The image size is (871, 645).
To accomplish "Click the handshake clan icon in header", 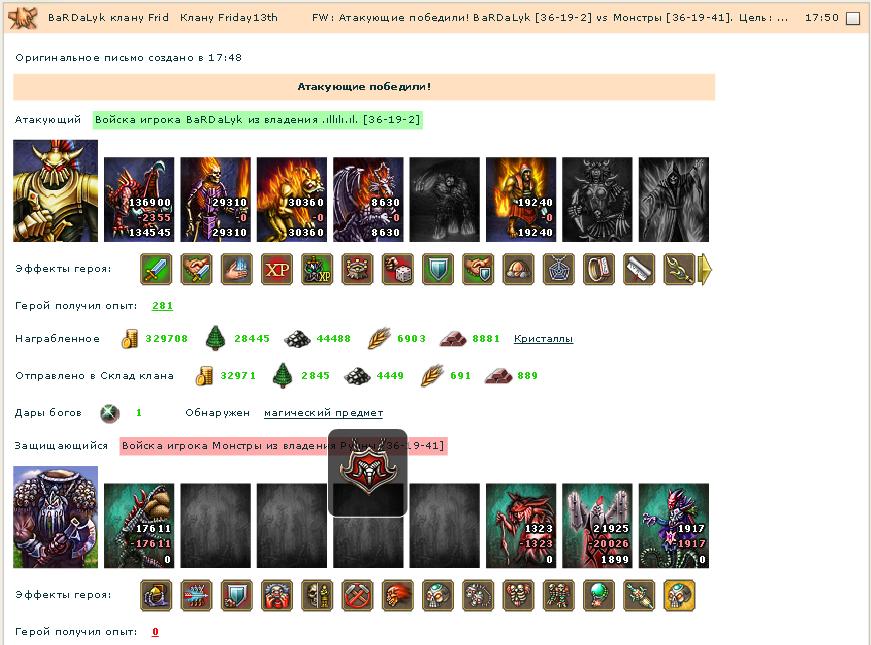I will [23, 17].
